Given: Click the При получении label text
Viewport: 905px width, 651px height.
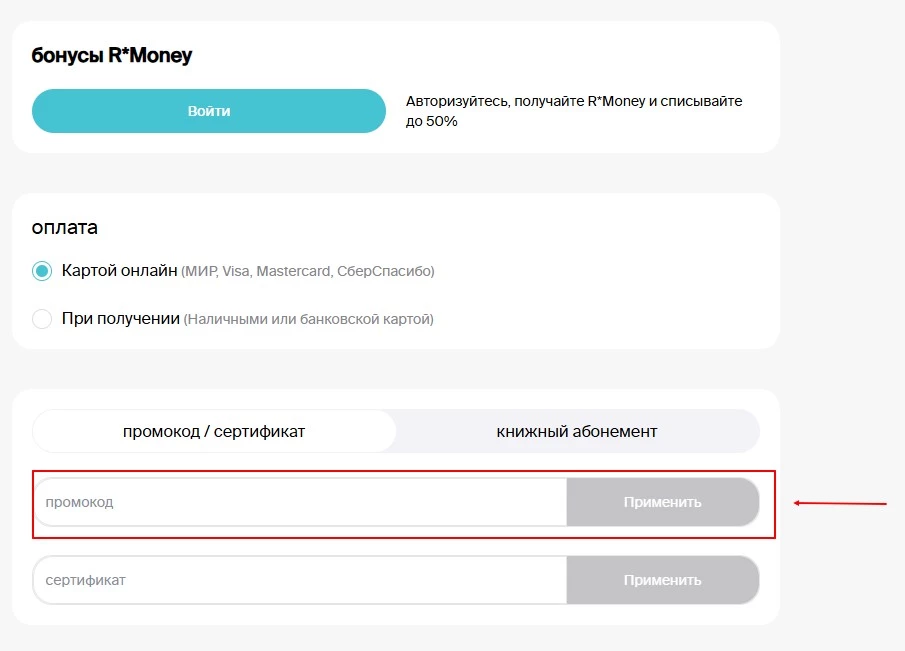Looking at the screenshot, I should click(x=120, y=319).
